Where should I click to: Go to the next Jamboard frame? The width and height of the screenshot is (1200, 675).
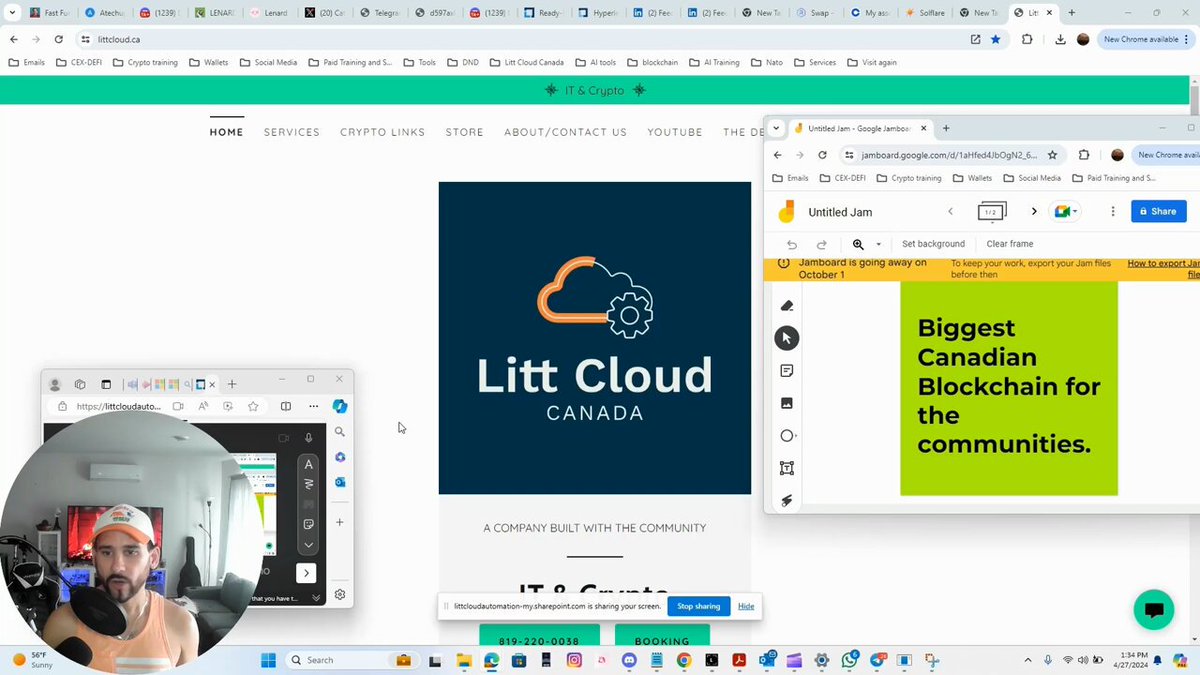1034,212
